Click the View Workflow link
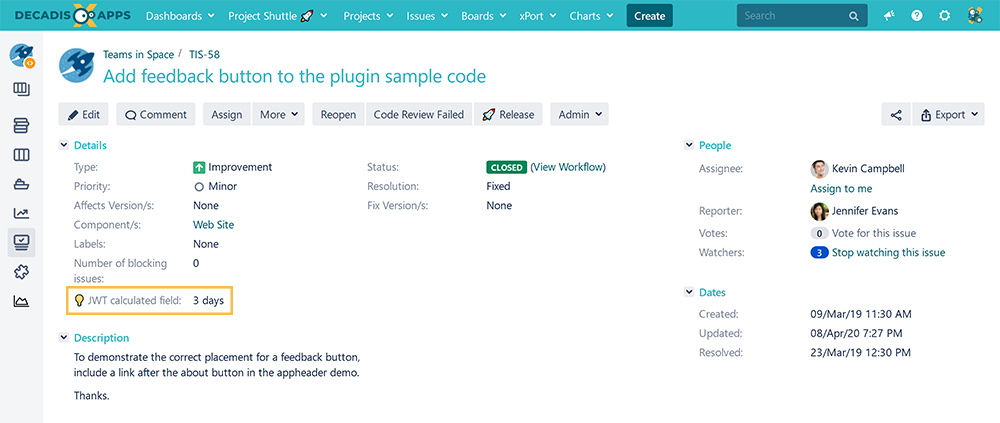 [x=568, y=167]
